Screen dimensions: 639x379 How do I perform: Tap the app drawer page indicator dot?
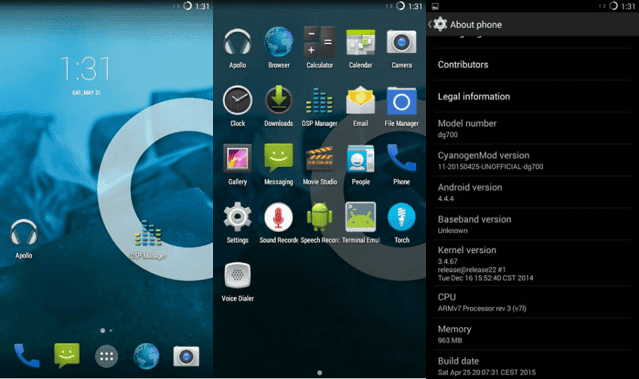pos(320,372)
